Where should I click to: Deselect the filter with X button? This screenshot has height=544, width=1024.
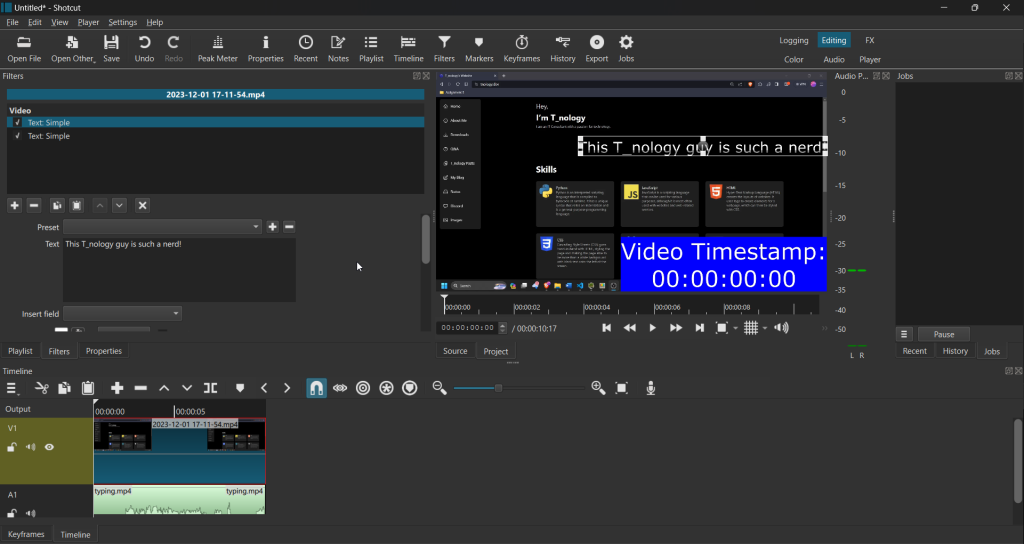coord(142,205)
